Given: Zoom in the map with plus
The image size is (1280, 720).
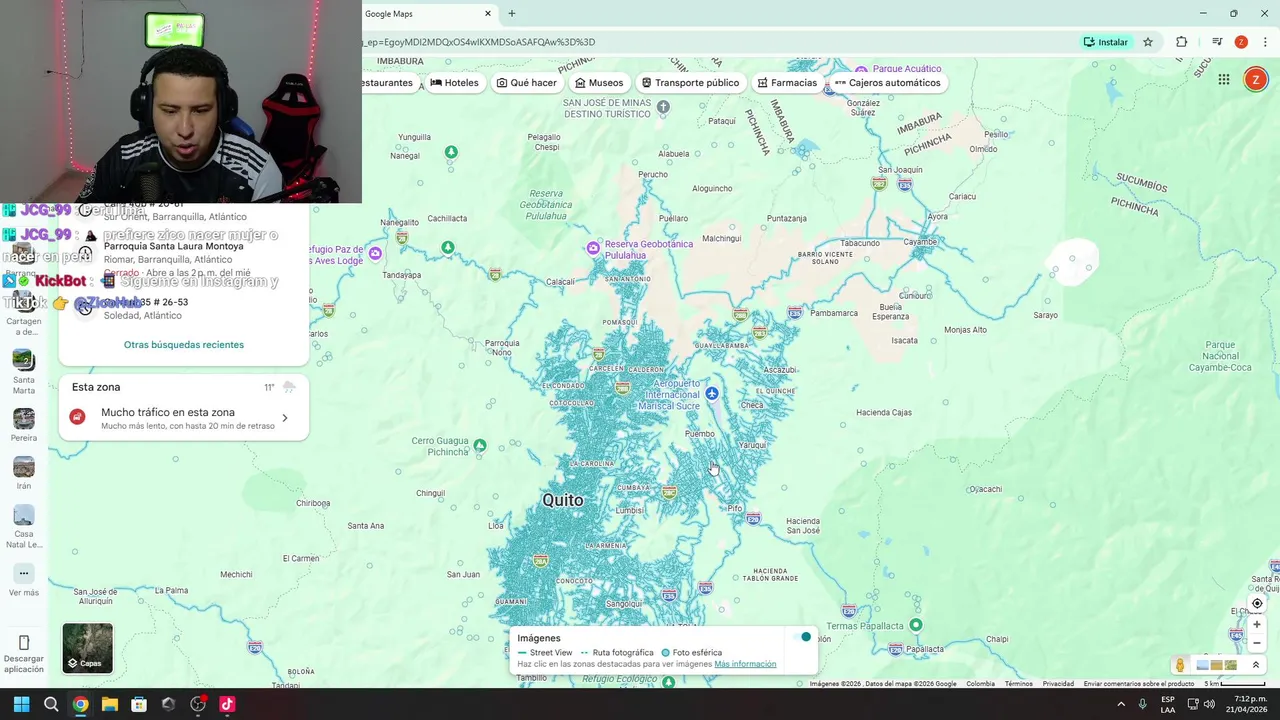Looking at the screenshot, I should [x=1257, y=625].
